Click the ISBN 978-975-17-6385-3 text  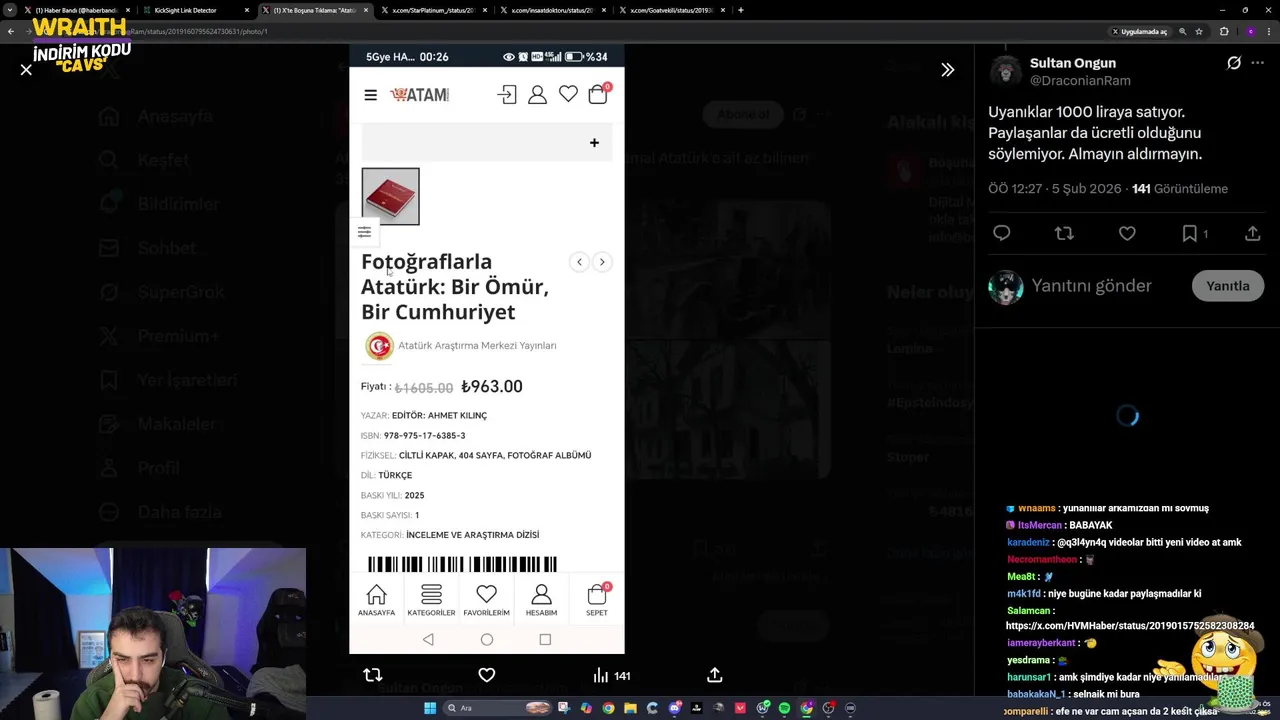[424, 436]
